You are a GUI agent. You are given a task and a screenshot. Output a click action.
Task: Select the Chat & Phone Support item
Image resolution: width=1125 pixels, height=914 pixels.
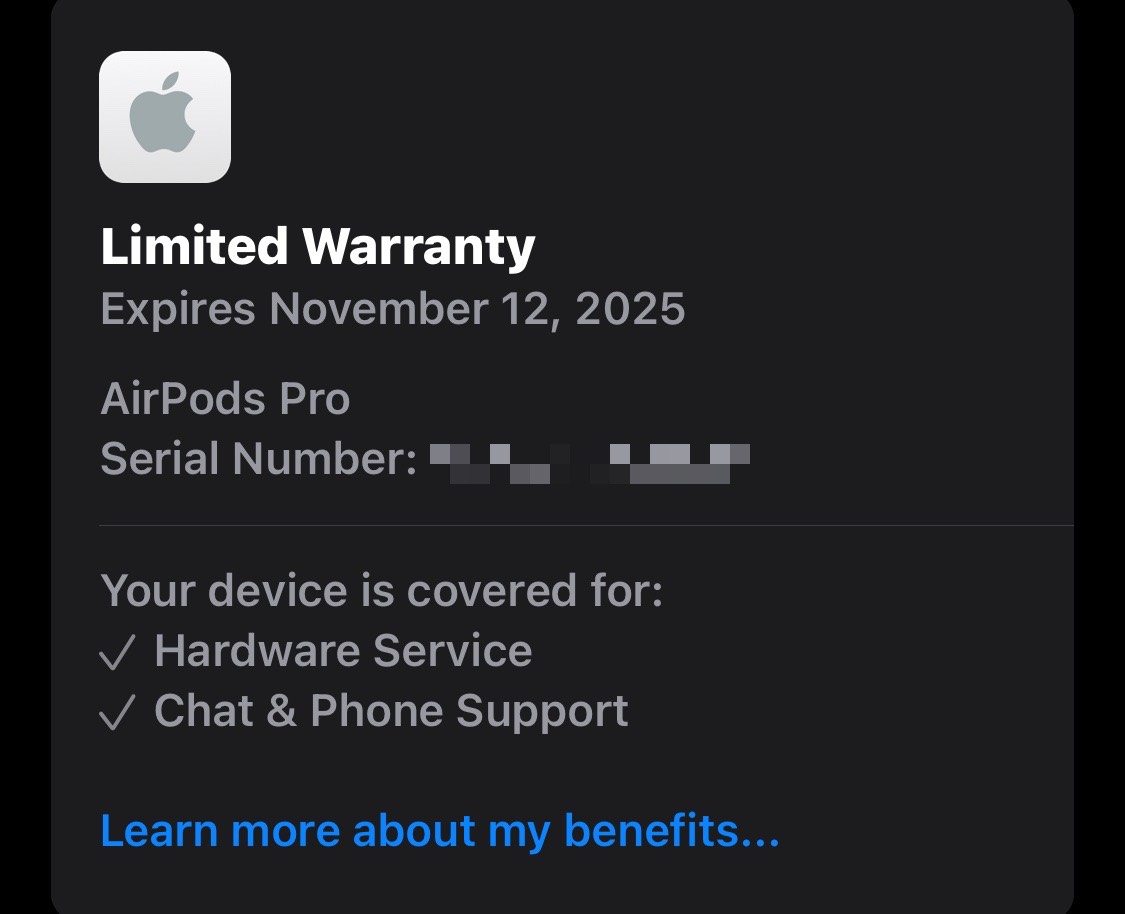pyautogui.click(x=392, y=712)
